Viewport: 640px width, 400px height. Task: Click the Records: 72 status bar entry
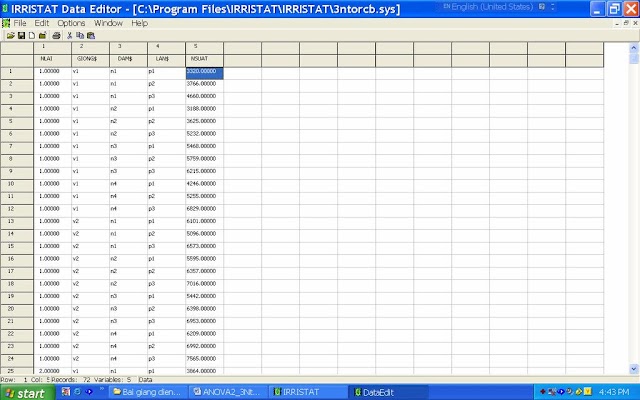[71, 380]
